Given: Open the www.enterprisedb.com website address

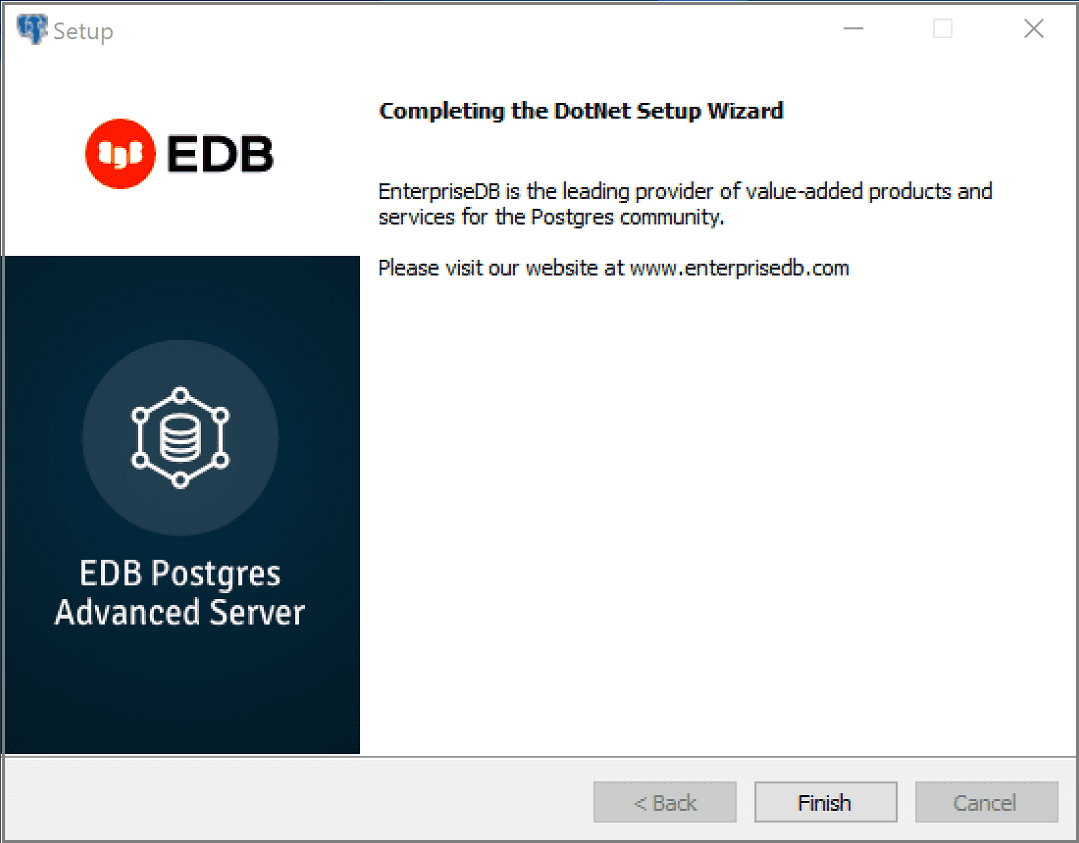Looking at the screenshot, I should click(739, 268).
